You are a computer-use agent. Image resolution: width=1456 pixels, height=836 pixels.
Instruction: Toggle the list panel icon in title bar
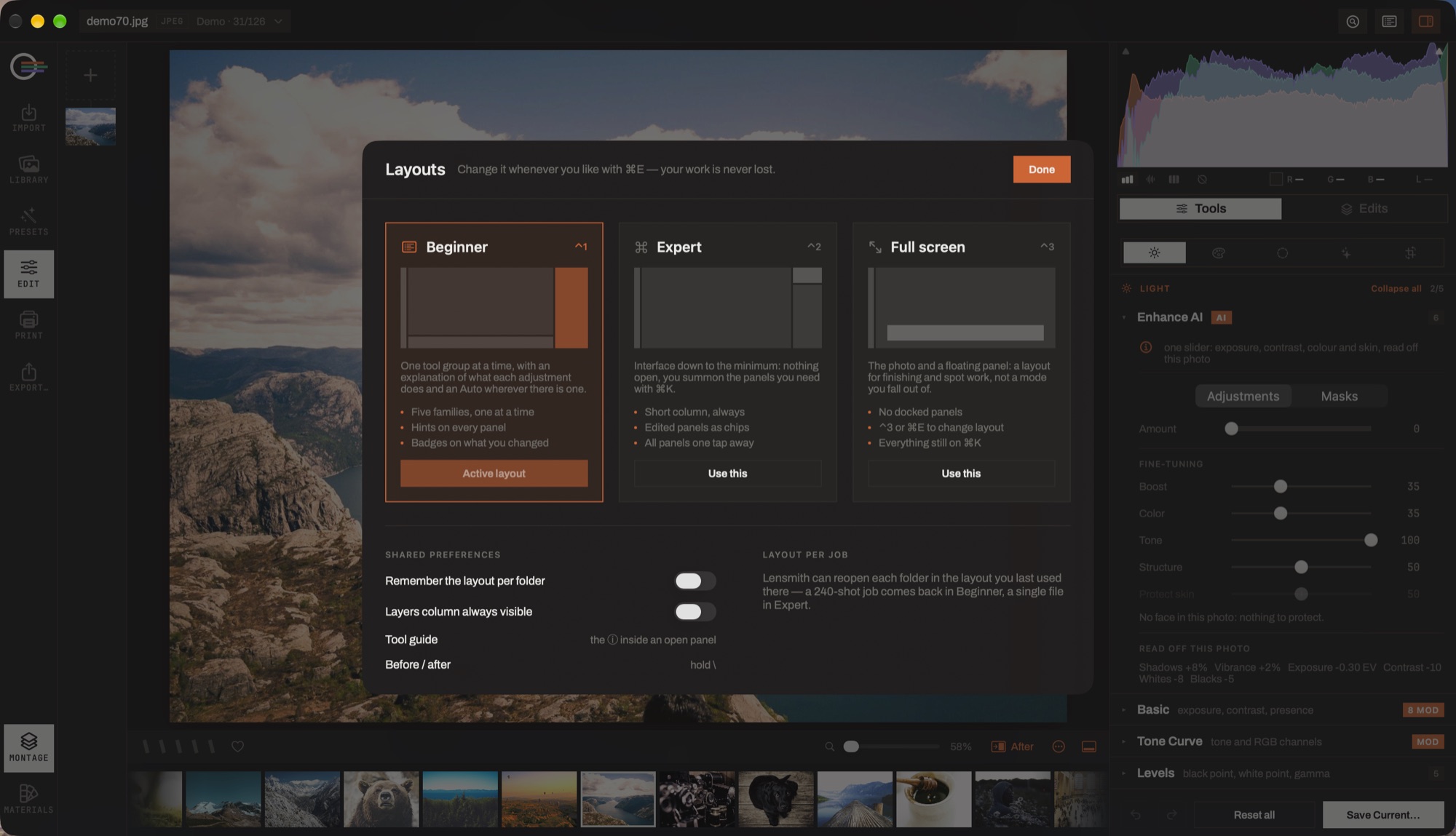point(1389,21)
